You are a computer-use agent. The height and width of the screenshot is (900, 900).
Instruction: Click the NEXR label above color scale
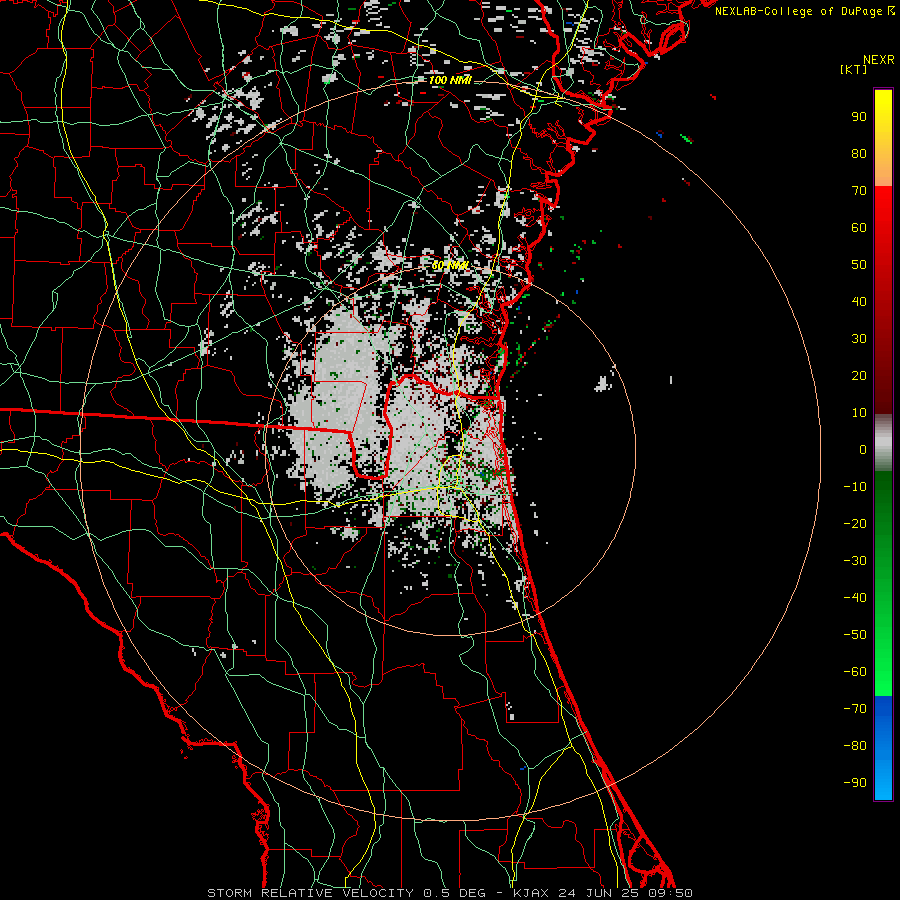coord(879,59)
